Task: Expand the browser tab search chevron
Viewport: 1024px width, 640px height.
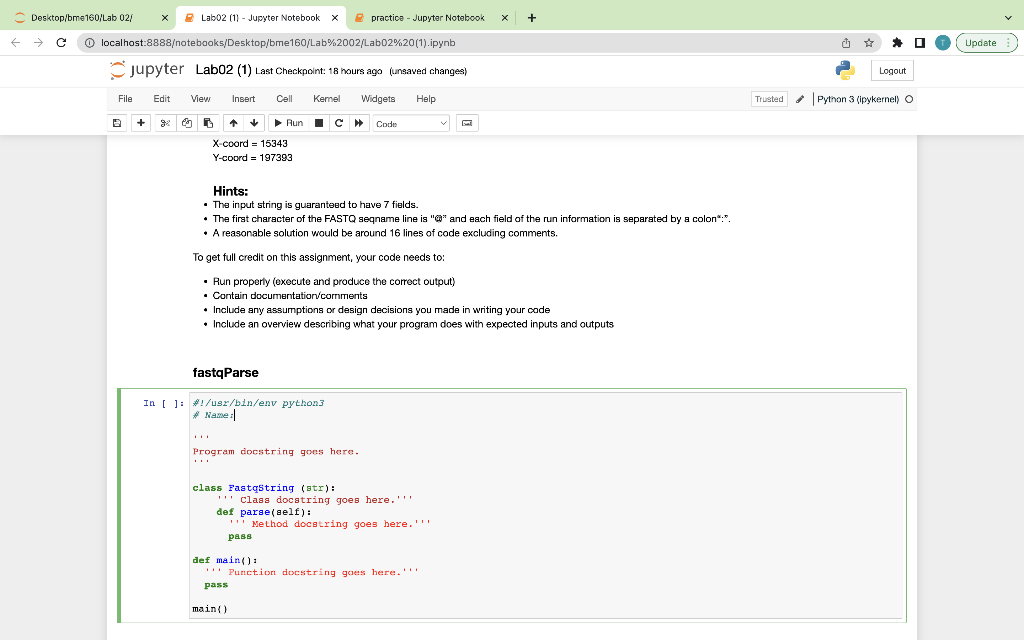Action: [1008, 16]
